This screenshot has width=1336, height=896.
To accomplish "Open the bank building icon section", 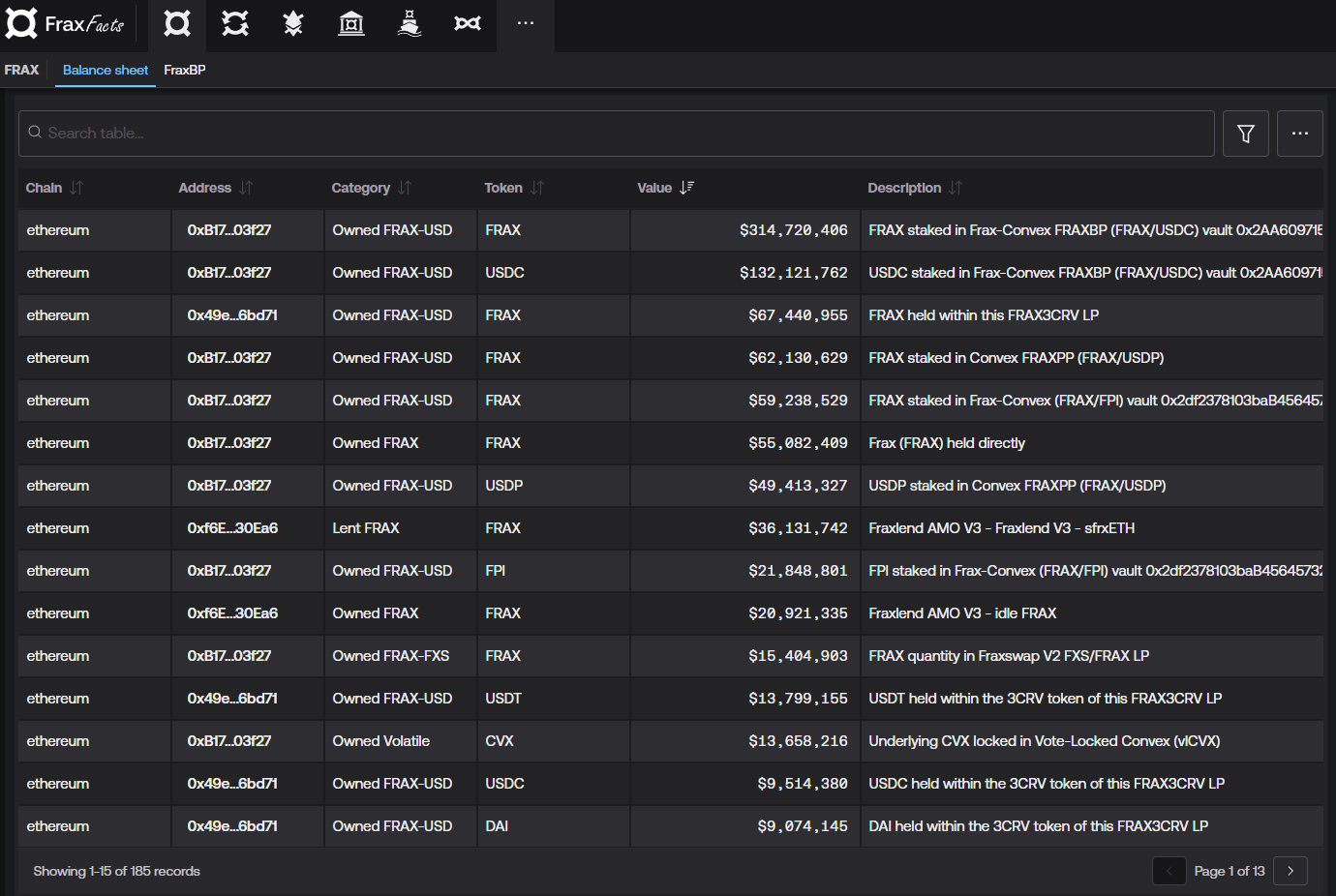I will [351, 23].
